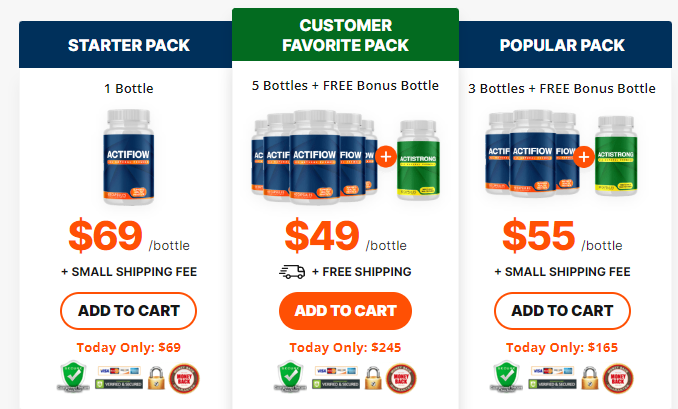678x409 pixels.
Task: Click the Today Only: $245 price text
Action: pyautogui.click(x=345, y=347)
